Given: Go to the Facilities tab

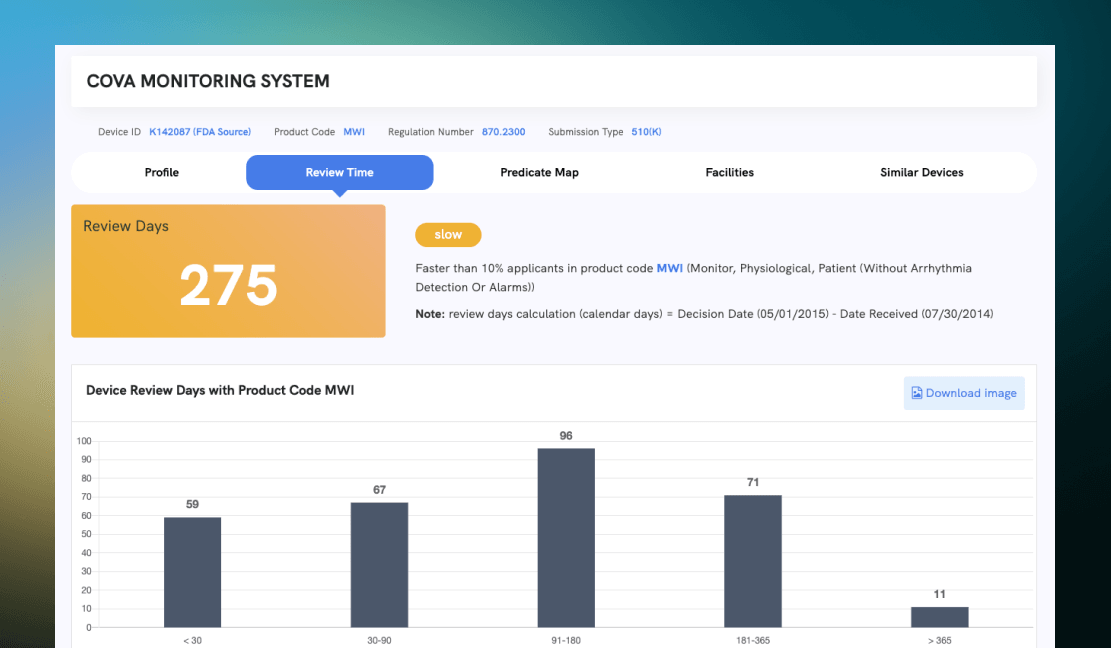Looking at the screenshot, I should coord(729,173).
